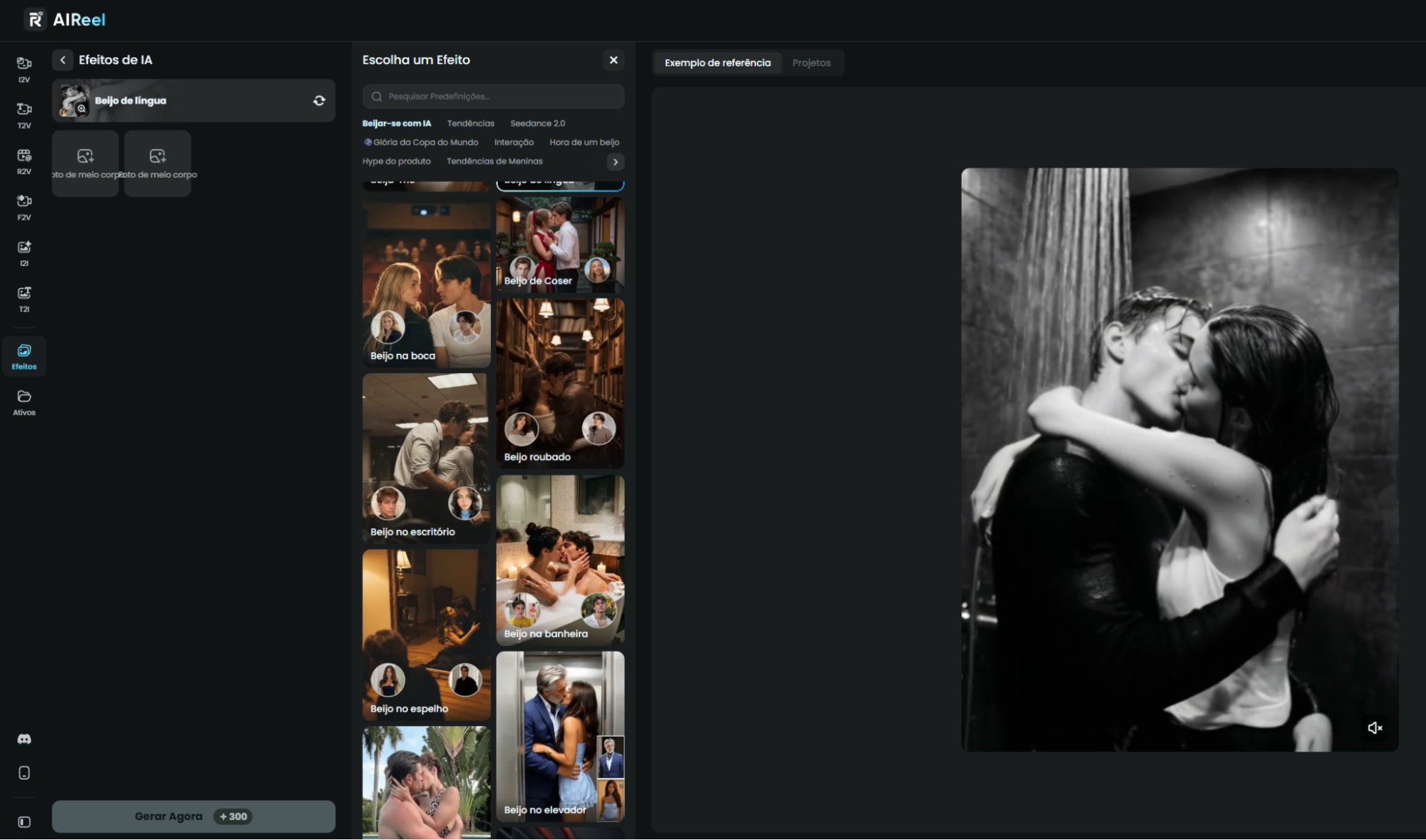Image resolution: width=1426 pixels, height=840 pixels.
Task: Open the F2V tool in sidebar
Action: 24,208
